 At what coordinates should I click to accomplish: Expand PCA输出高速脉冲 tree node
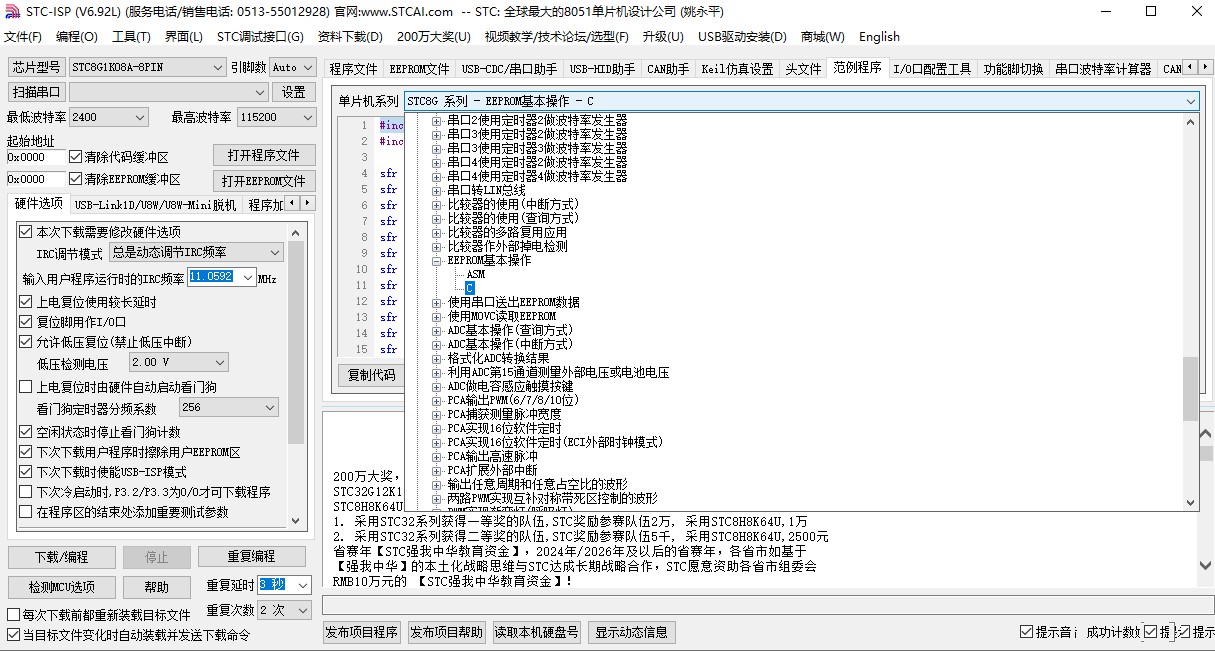pyautogui.click(x=437, y=456)
